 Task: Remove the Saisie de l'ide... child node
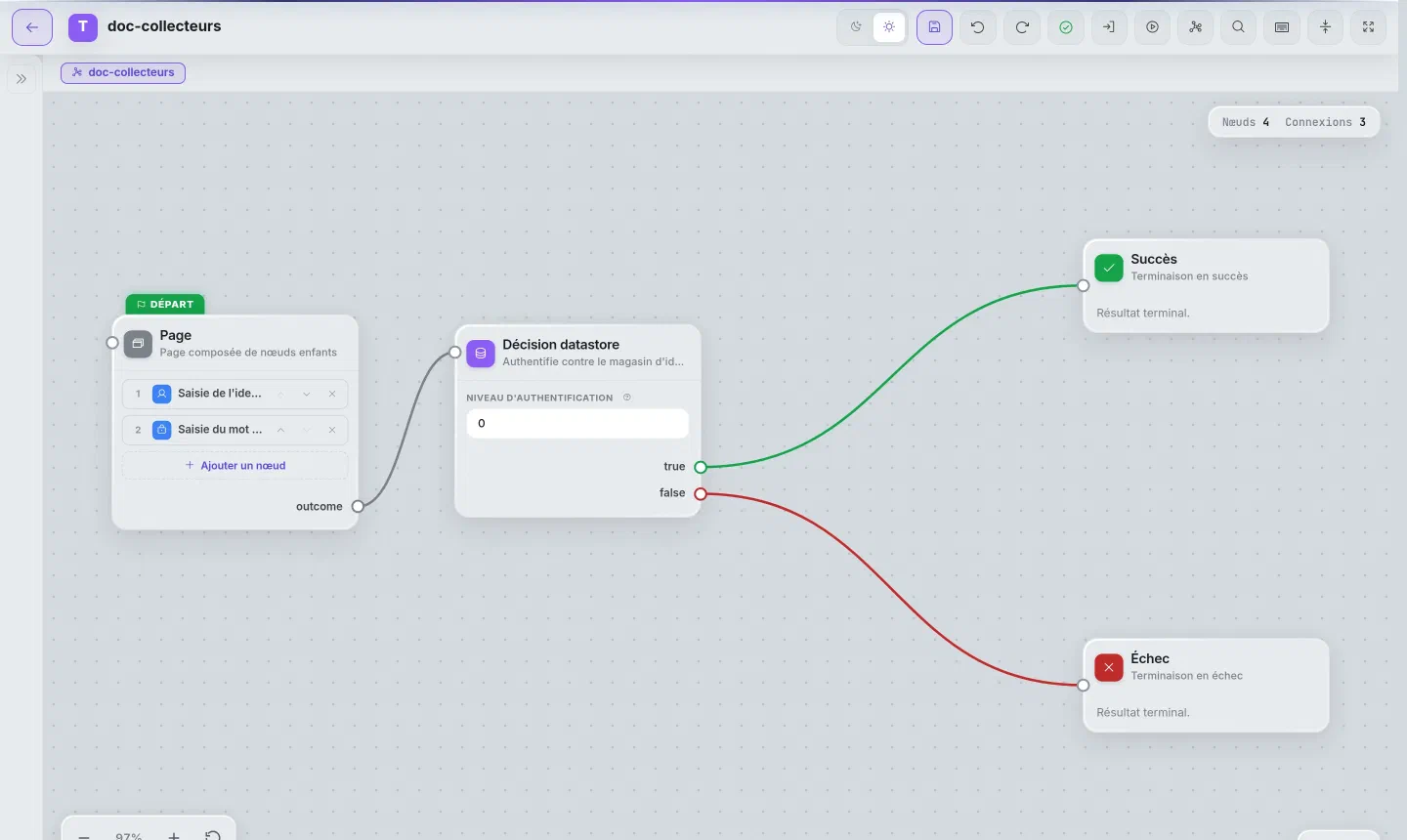(x=332, y=394)
